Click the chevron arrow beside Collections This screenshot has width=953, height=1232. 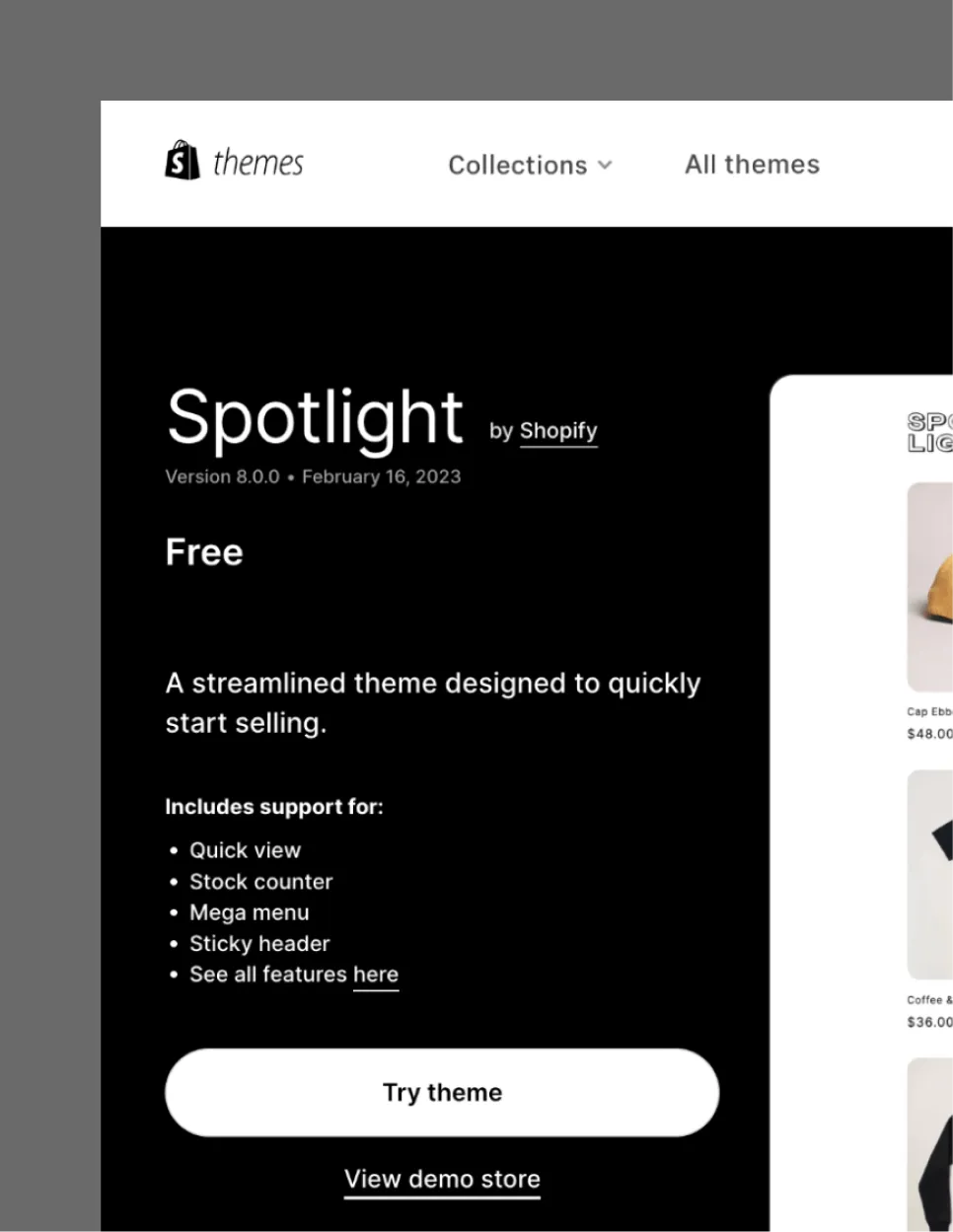606,166
